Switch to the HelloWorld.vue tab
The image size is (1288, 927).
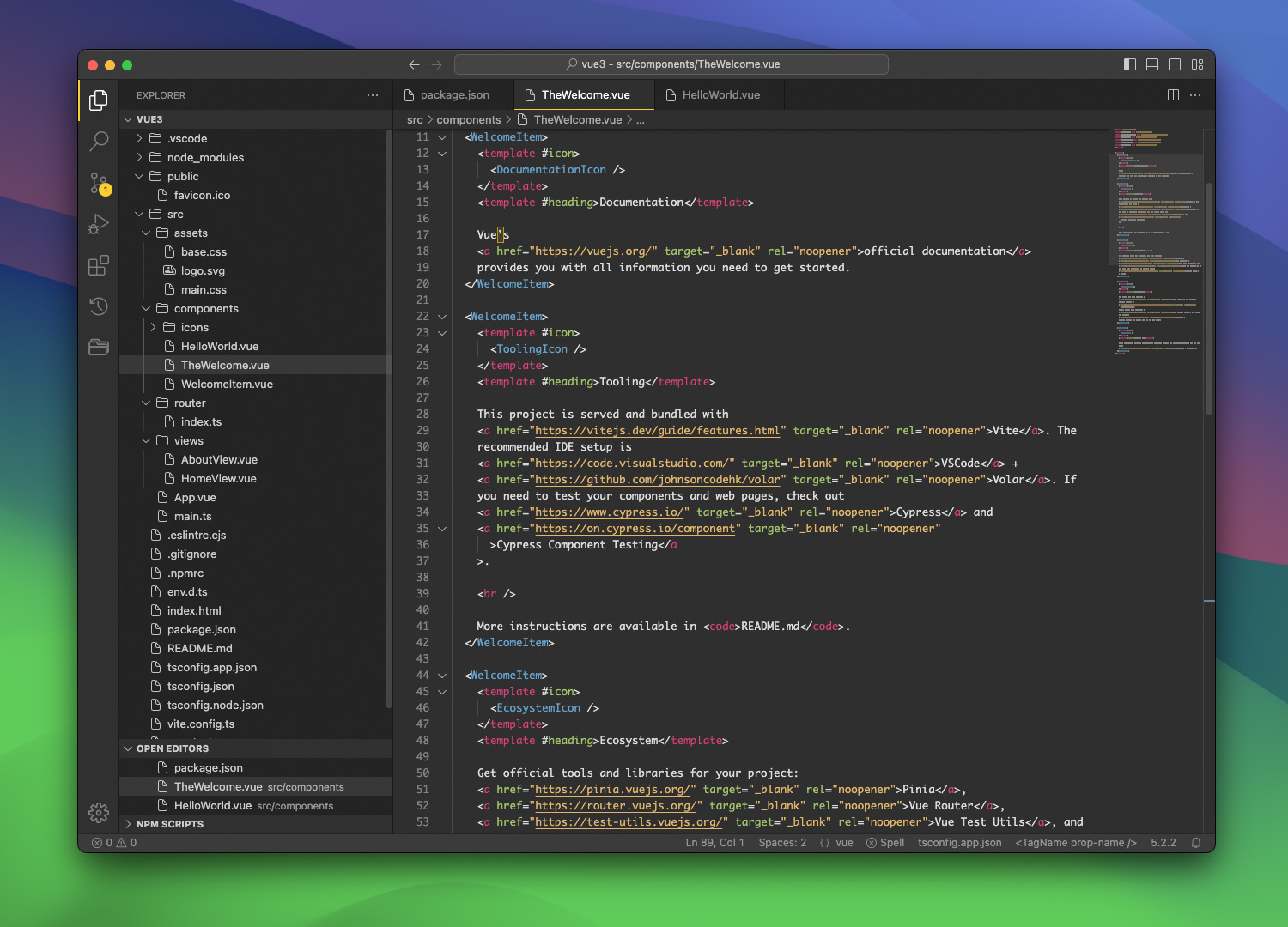(721, 94)
